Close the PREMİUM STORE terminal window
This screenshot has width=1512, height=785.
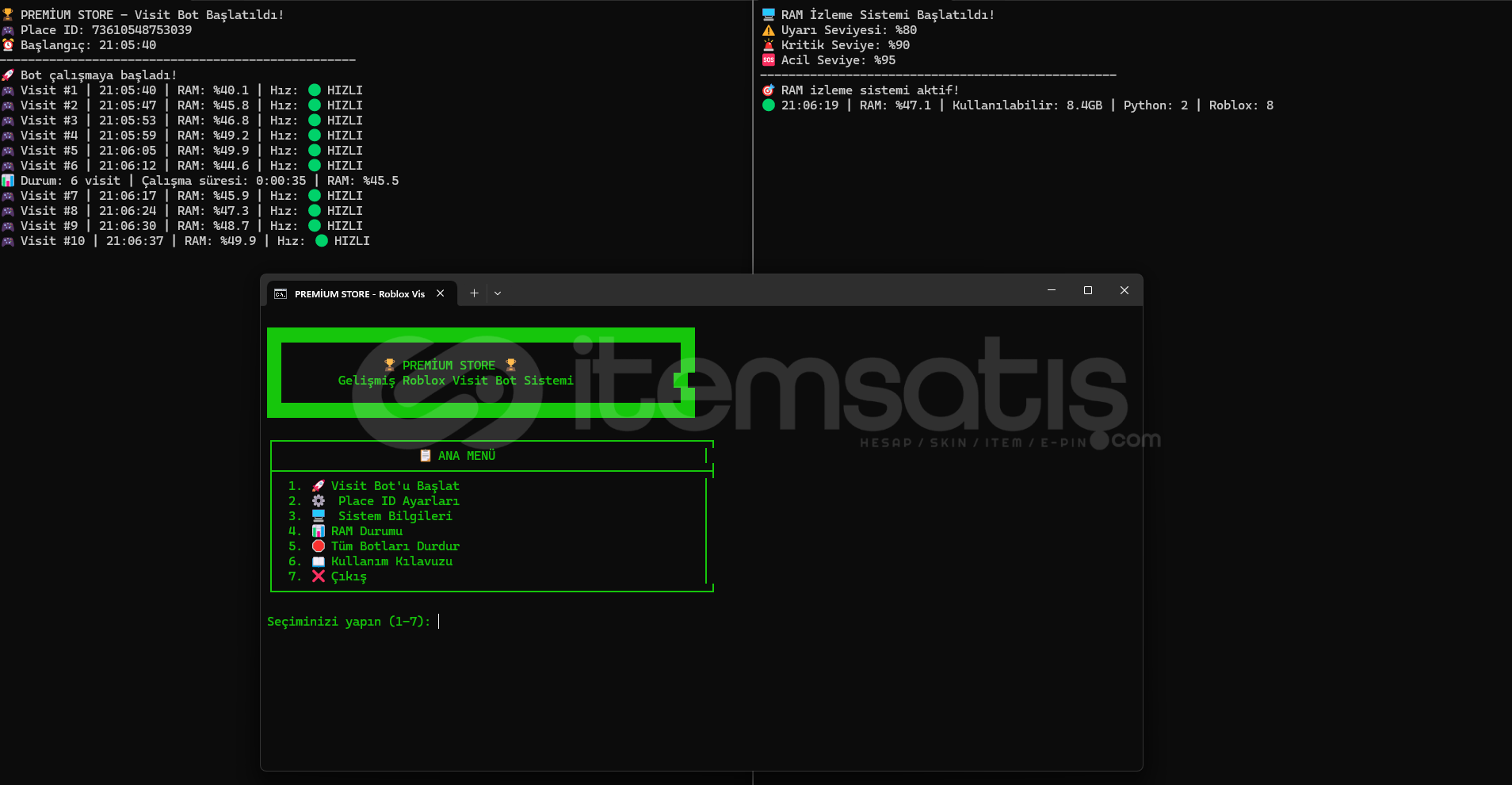tap(1124, 290)
